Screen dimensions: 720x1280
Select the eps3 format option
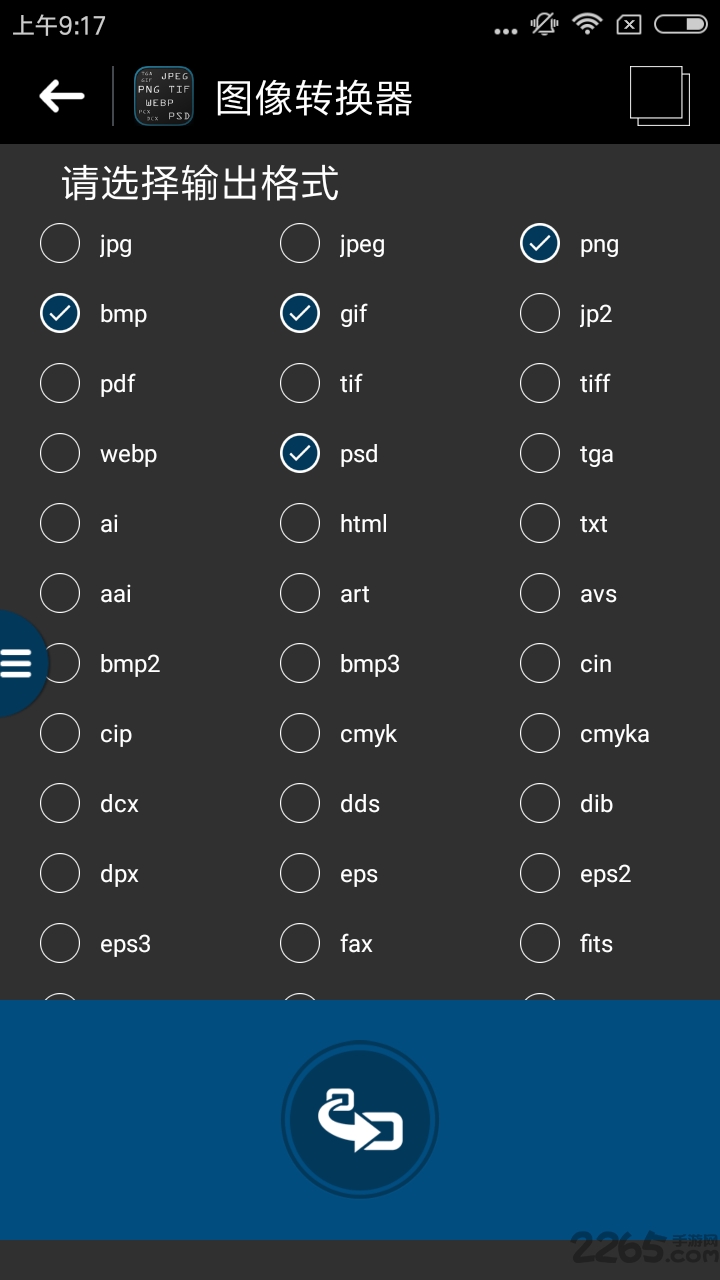(60, 943)
